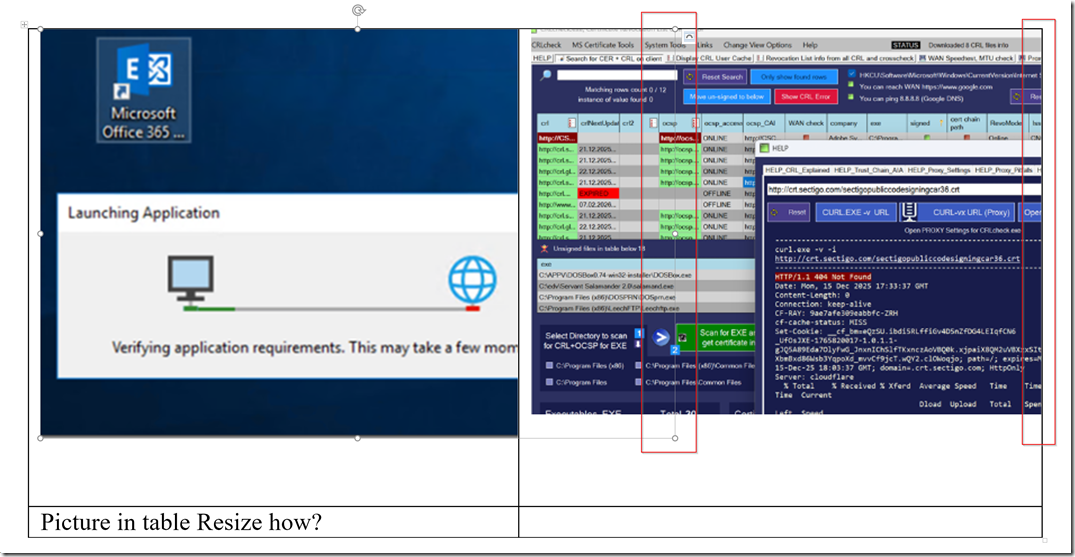
Task: Click the CURL.EXE -v URL button
Action: 857,213
